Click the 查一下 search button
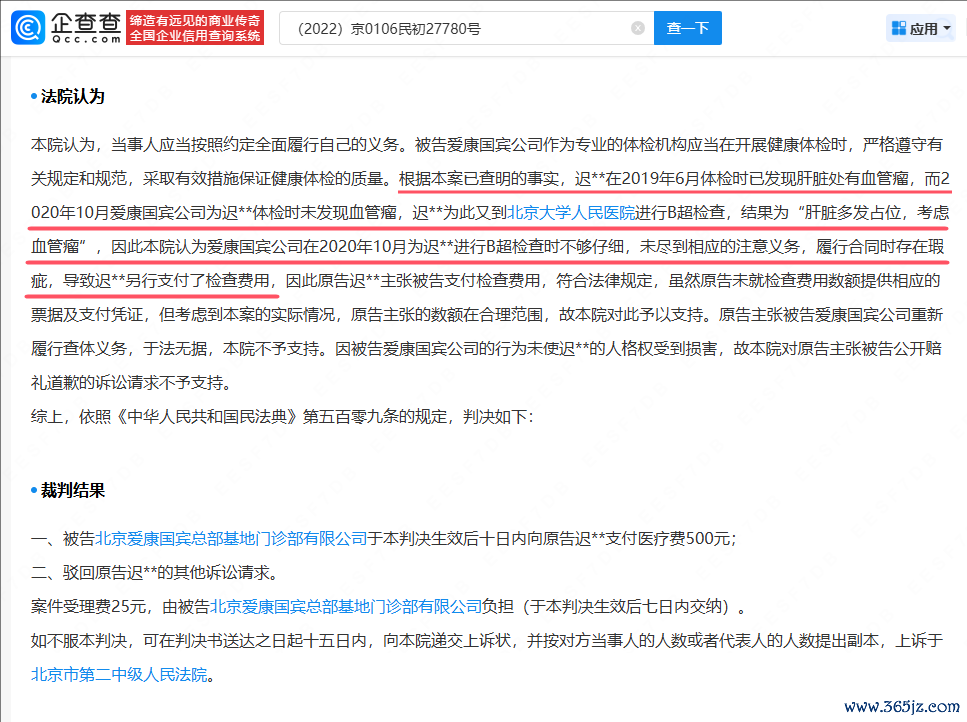 tap(688, 28)
